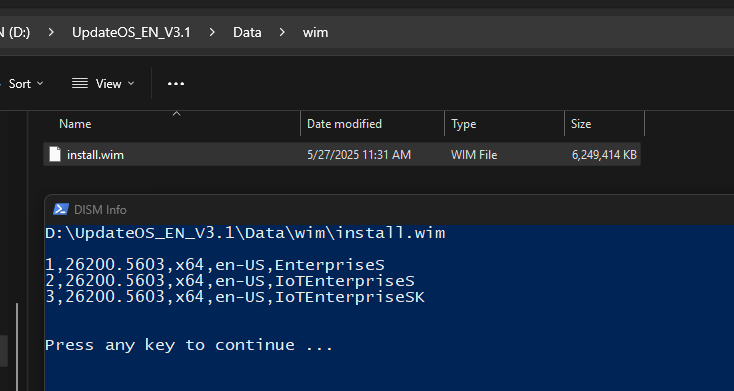734x391 pixels.
Task: Go to the Data folder breadcrumb
Action: tap(247, 32)
